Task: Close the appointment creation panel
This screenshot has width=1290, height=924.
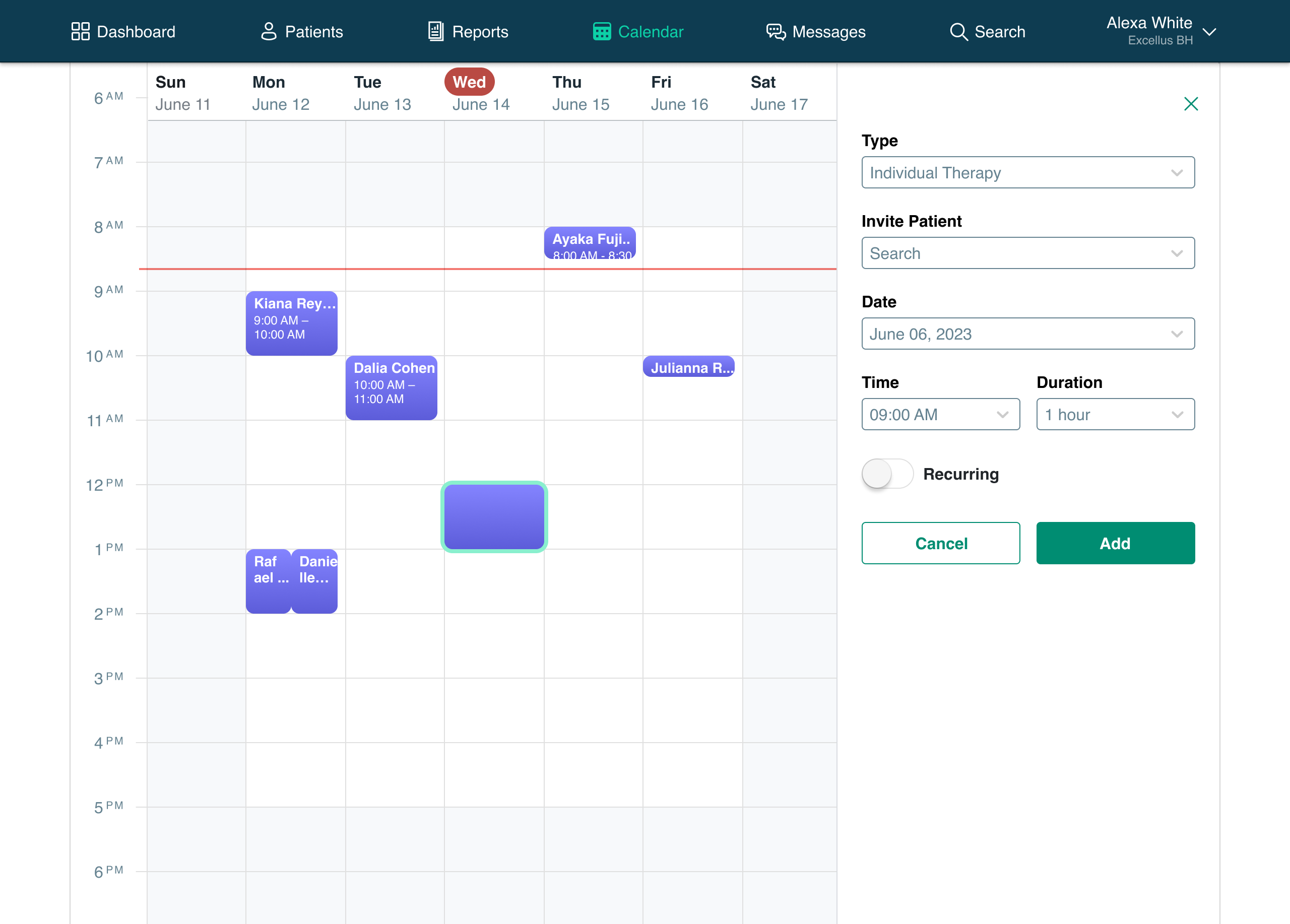Action: [1191, 104]
